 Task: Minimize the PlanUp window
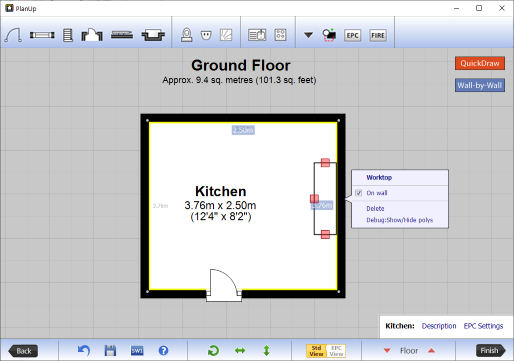pos(456,8)
